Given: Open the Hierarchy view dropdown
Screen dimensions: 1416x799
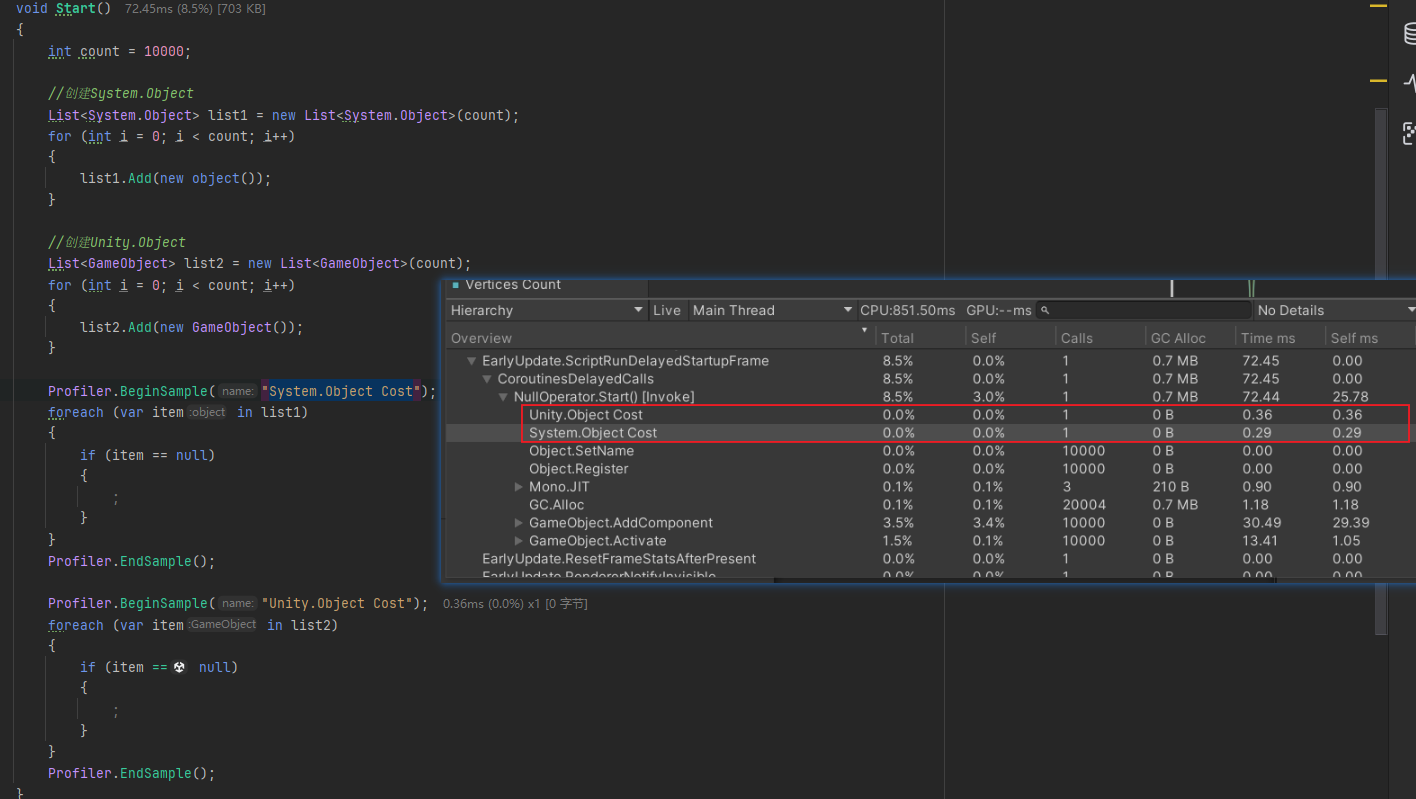Looking at the screenshot, I should pos(547,310).
